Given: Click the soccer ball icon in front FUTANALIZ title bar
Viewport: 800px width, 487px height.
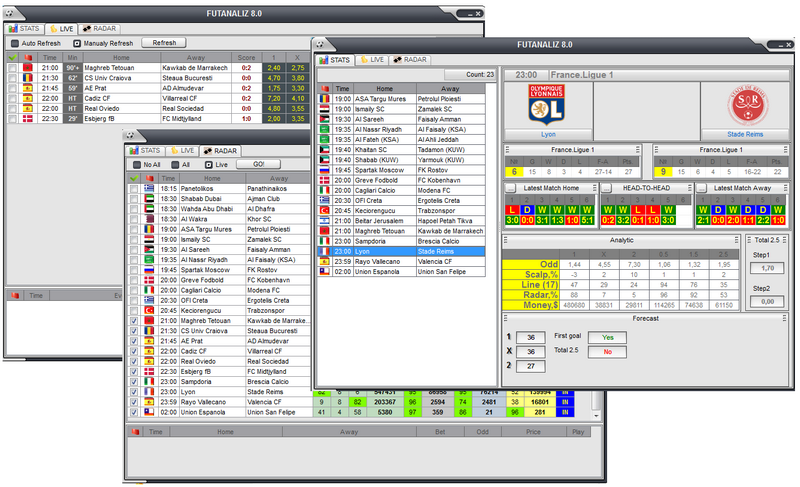Looking at the screenshot, I should (319, 44).
